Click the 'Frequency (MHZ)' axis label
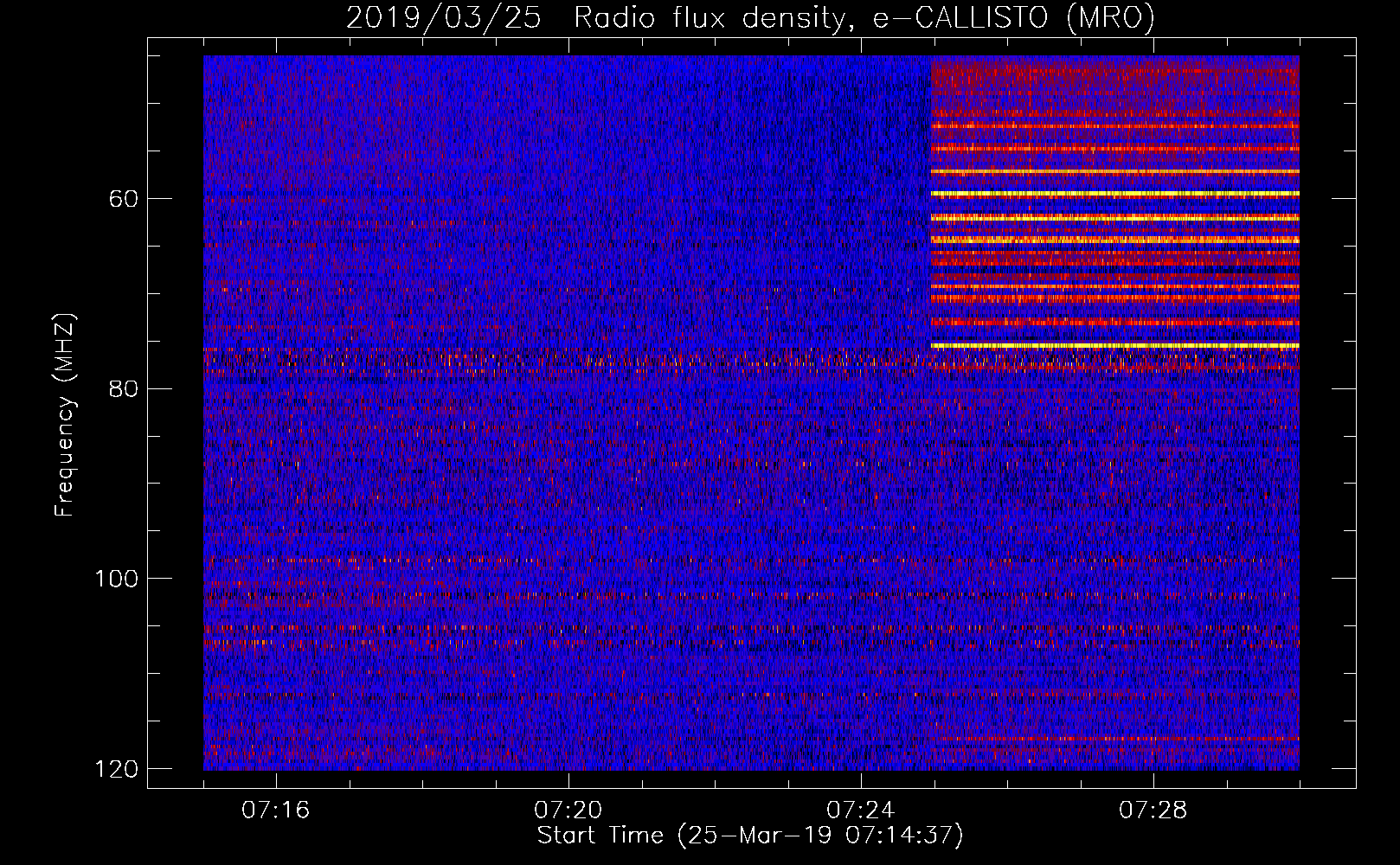The image size is (1400, 865). click(65, 415)
